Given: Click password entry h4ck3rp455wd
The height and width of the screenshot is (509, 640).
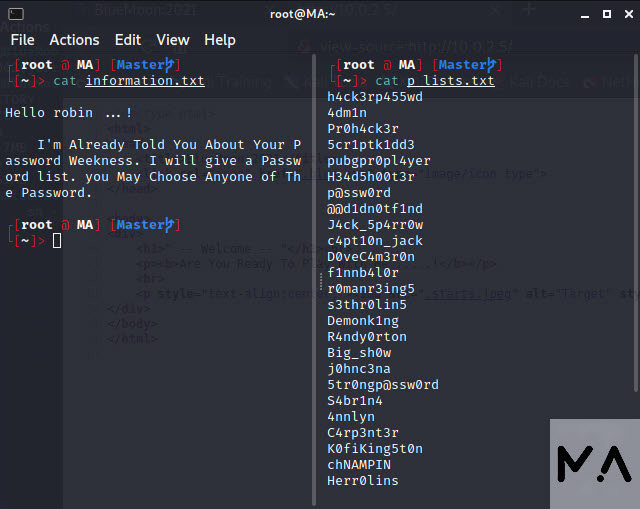Looking at the screenshot, I should pyautogui.click(x=375, y=97).
